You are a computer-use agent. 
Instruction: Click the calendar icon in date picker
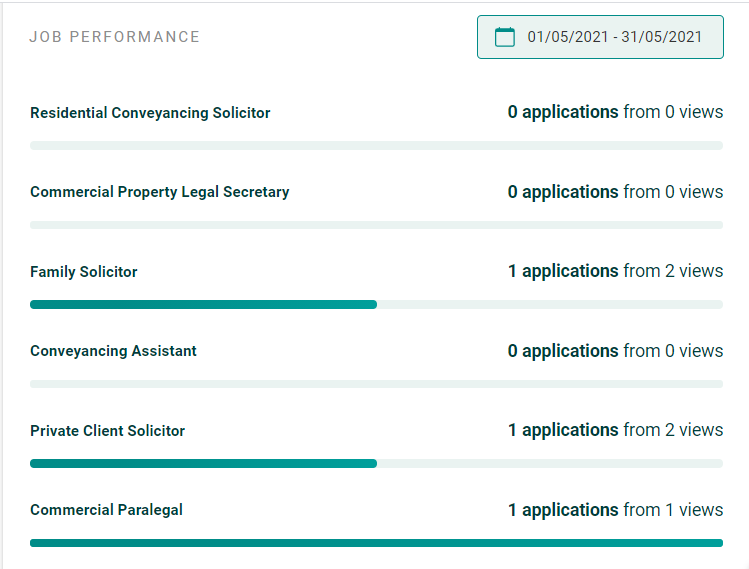pos(504,37)
